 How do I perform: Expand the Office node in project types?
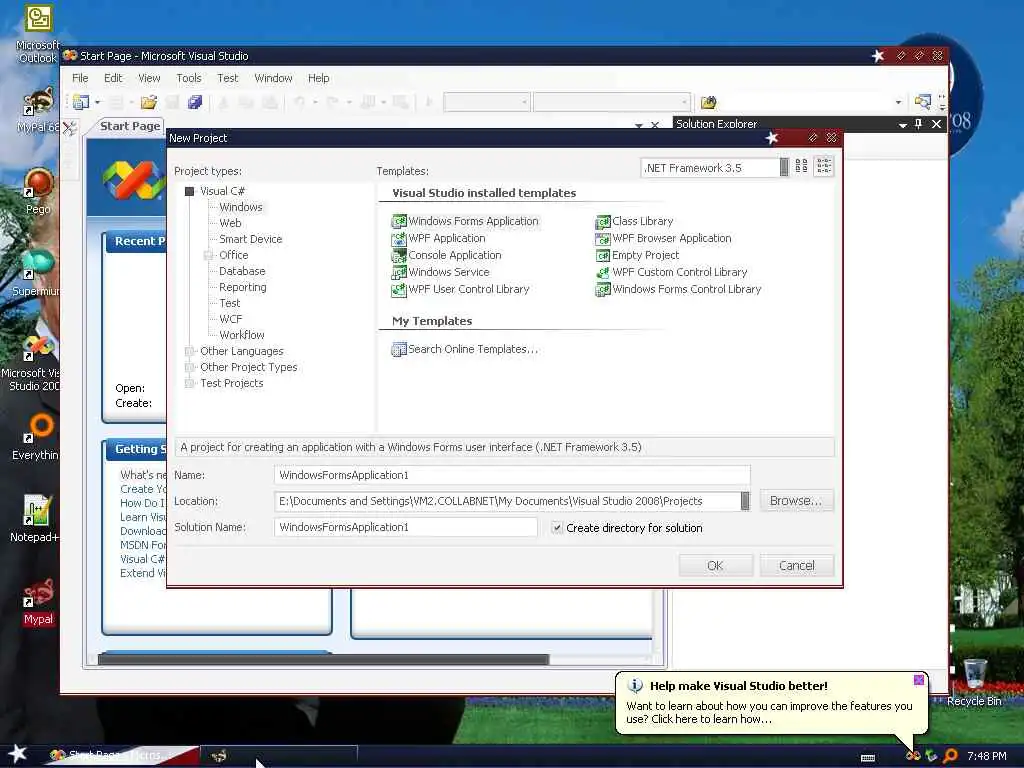[208, 255]
